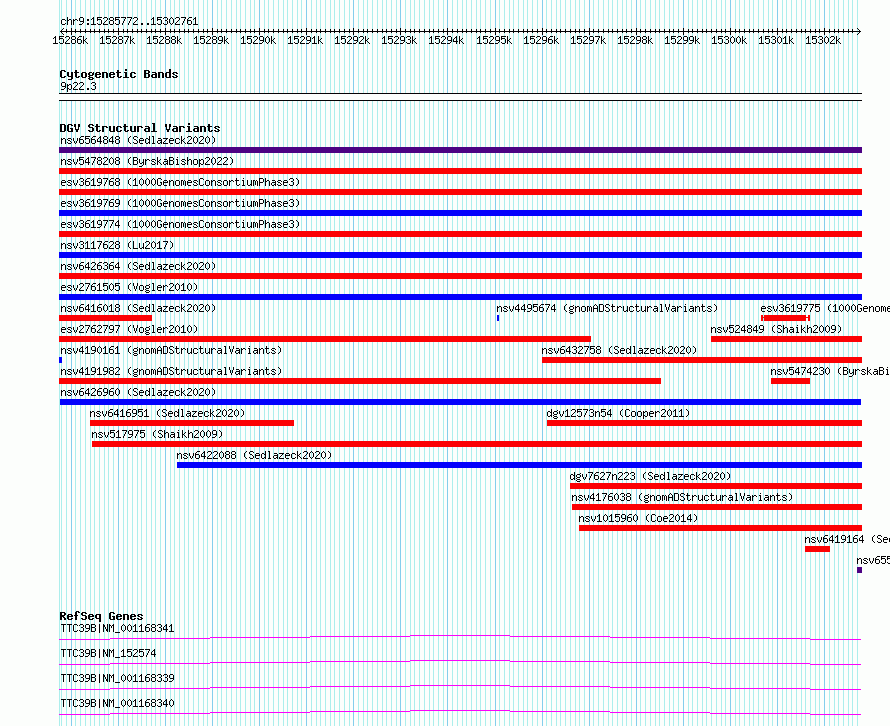Click the 15294k ruler tick label
The width and height of the screenshot is (890, 726).
click(446, 40)
